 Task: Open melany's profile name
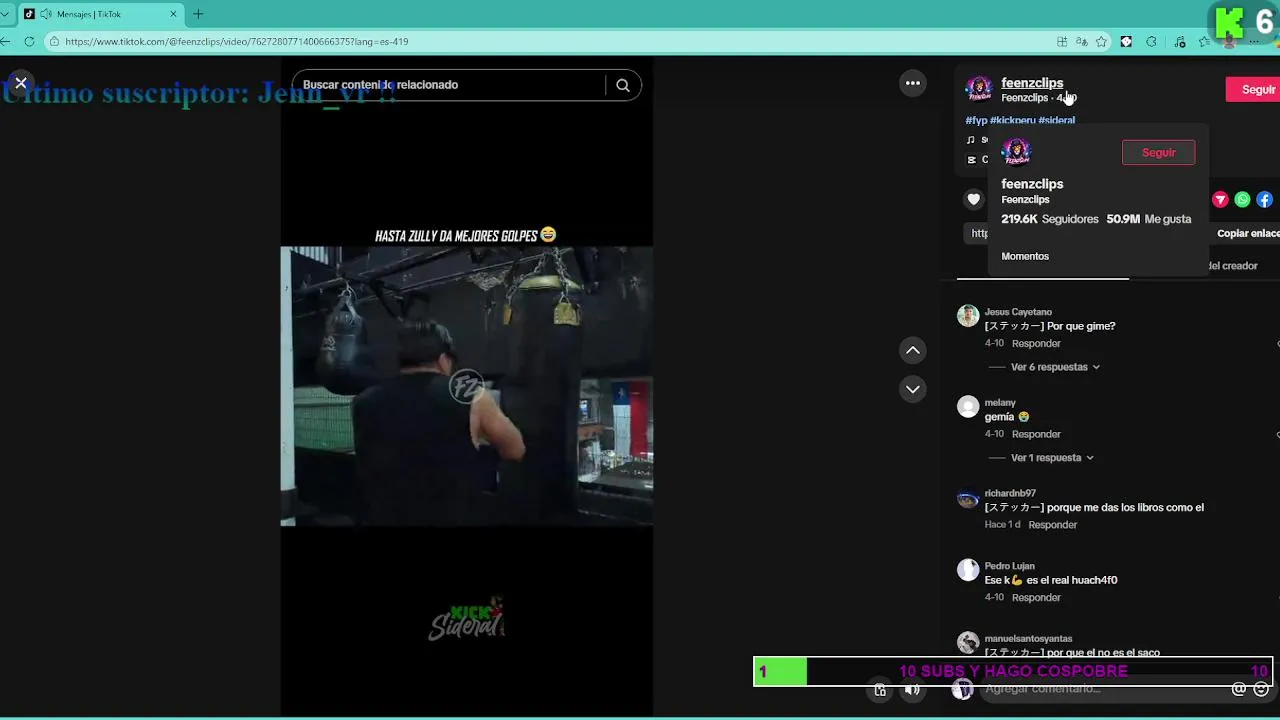point(1000,403)
